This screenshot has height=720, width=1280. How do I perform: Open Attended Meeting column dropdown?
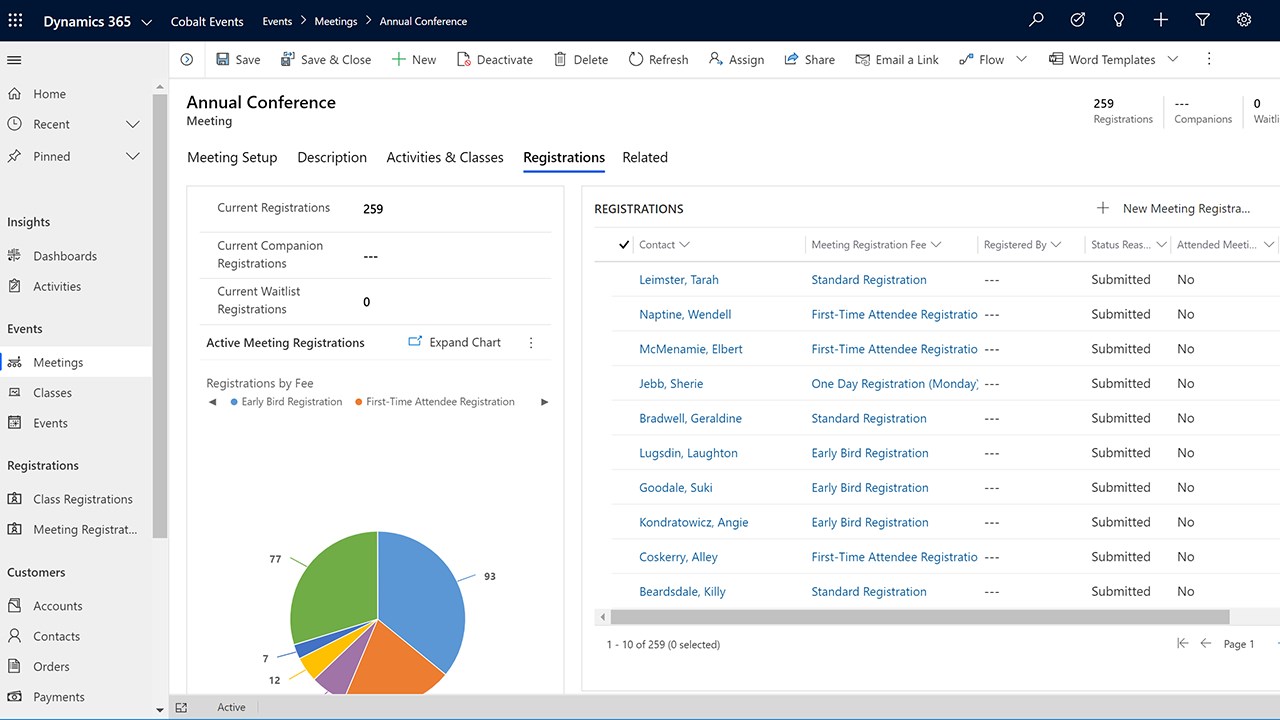pyautogui.click(x=1269, y=245)
